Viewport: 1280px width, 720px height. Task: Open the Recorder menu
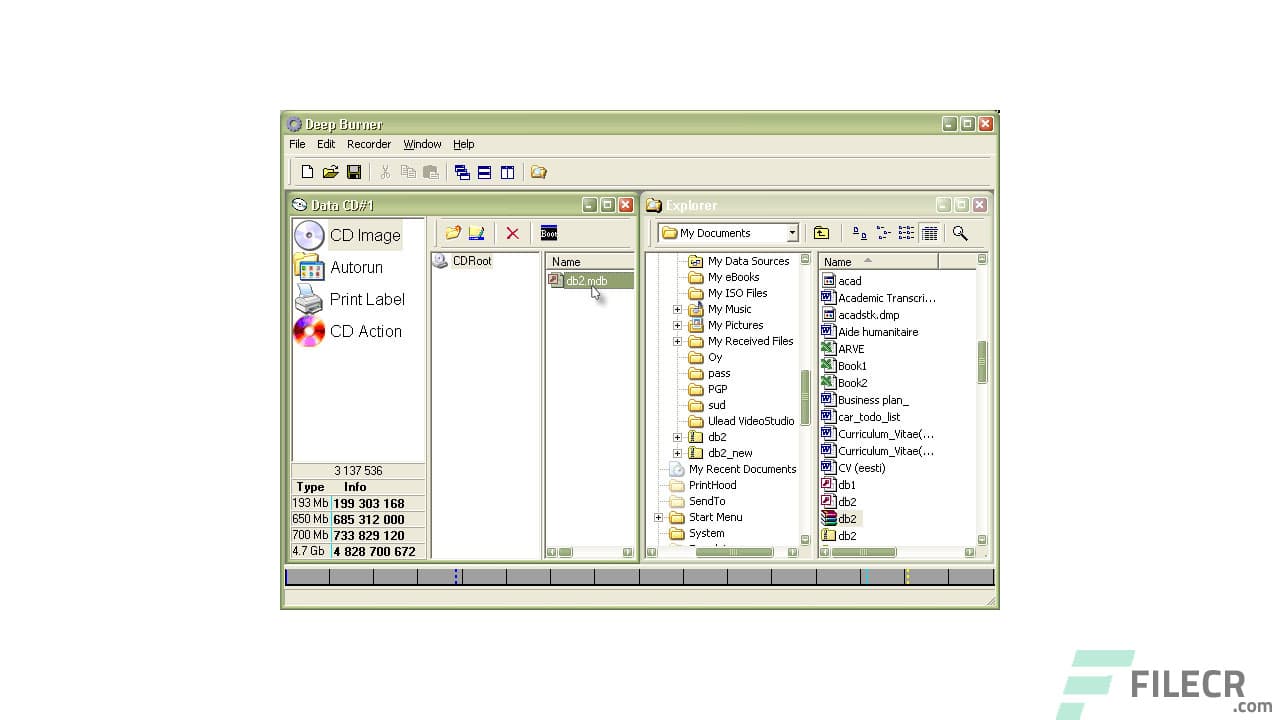coord(369,143)
